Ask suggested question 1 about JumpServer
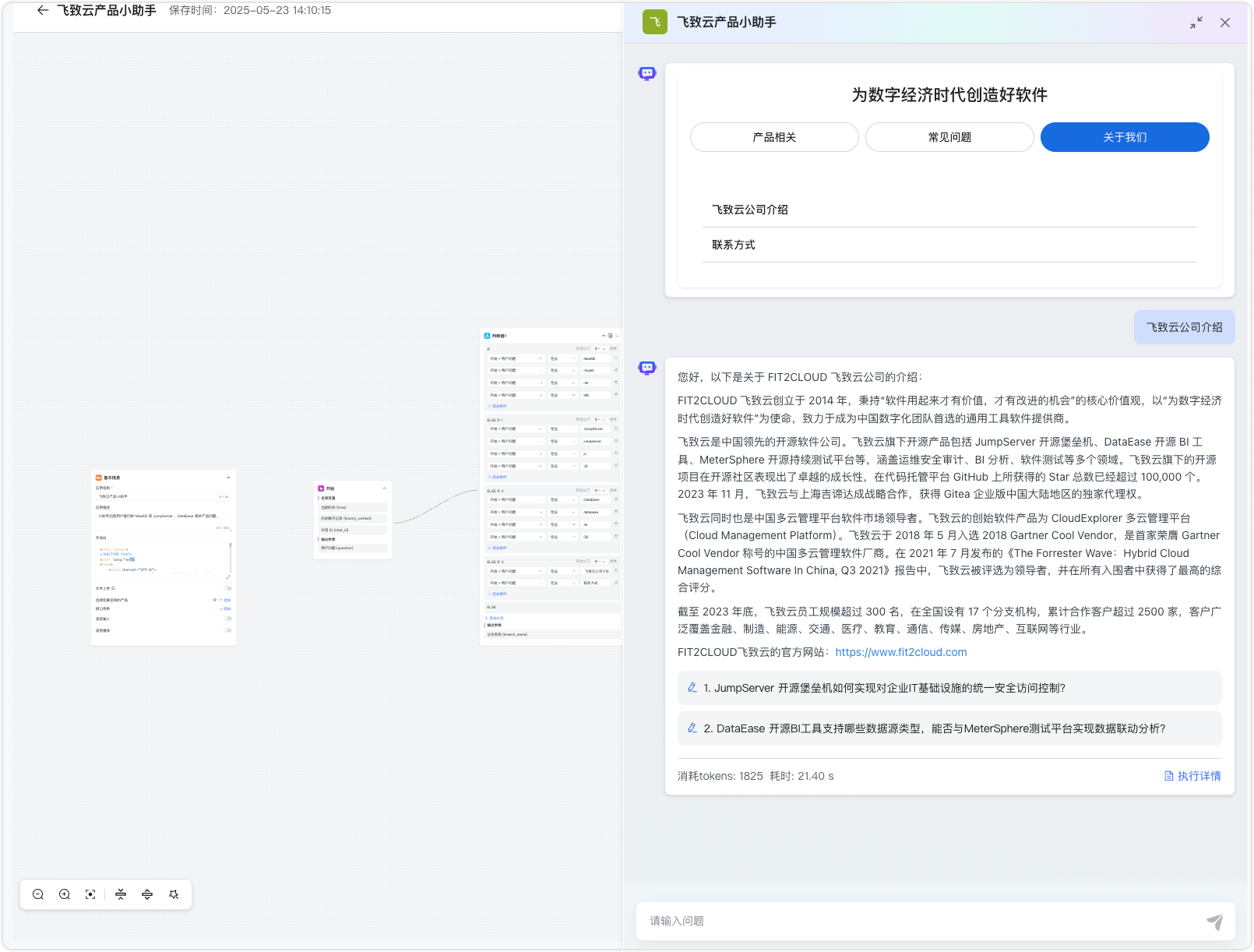1254x952 pixels. pyautogui.click(x=949, y=688)
